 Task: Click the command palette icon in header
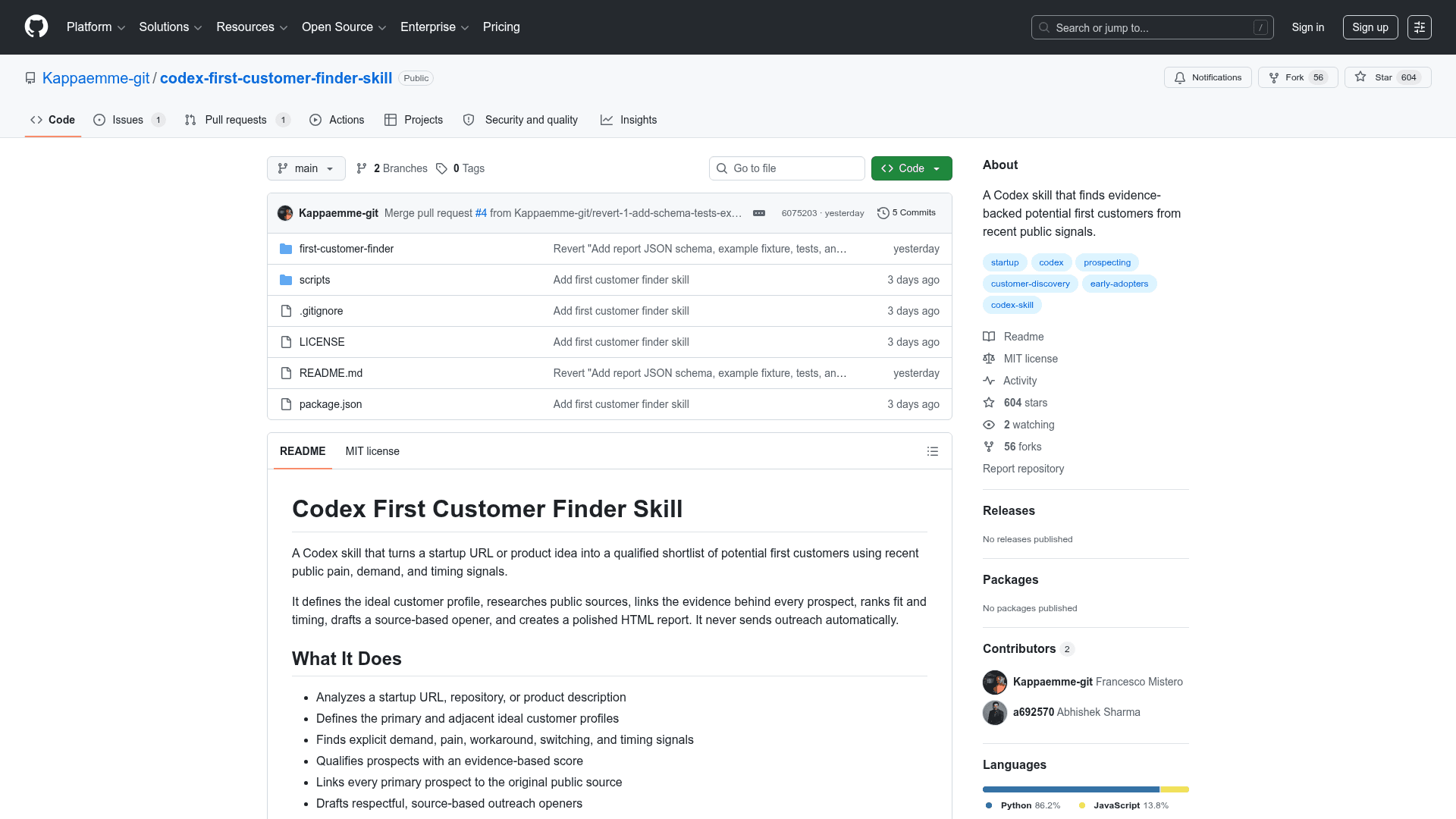click(1420, 27)
